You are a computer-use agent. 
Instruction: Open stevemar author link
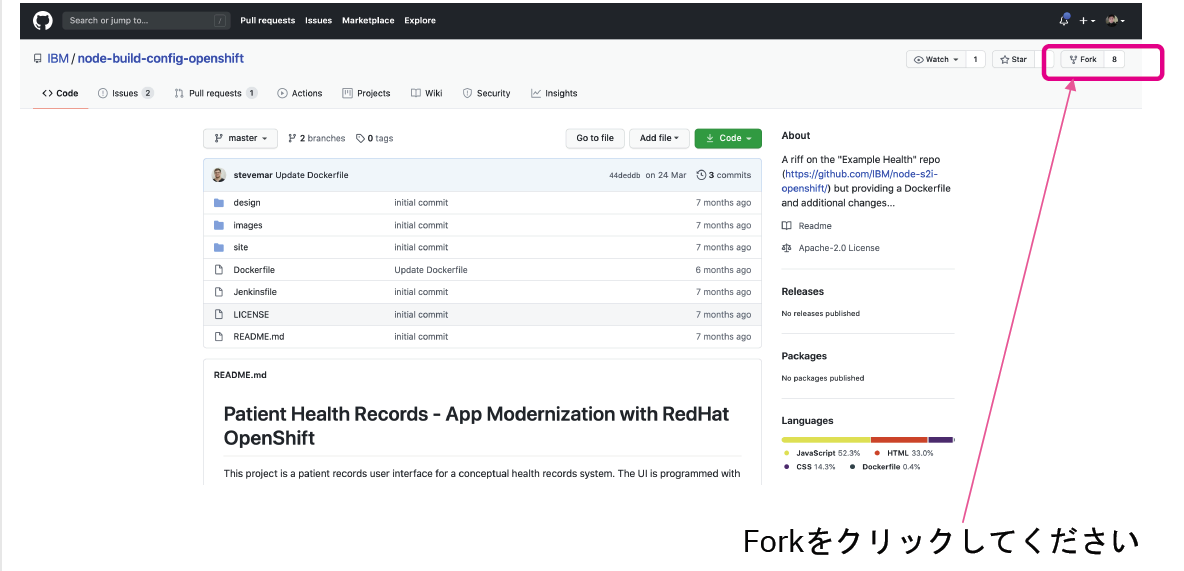[x=253, y=174]
